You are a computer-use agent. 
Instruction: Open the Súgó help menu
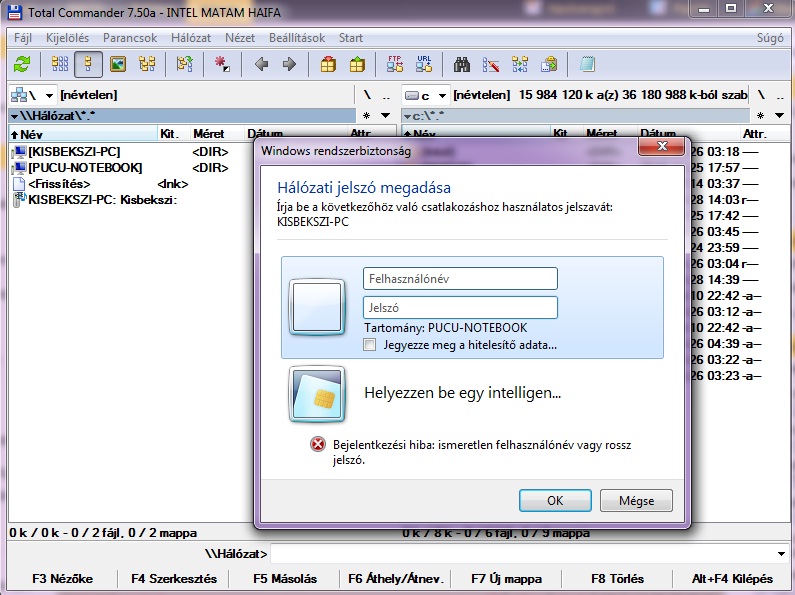(770, 38)
